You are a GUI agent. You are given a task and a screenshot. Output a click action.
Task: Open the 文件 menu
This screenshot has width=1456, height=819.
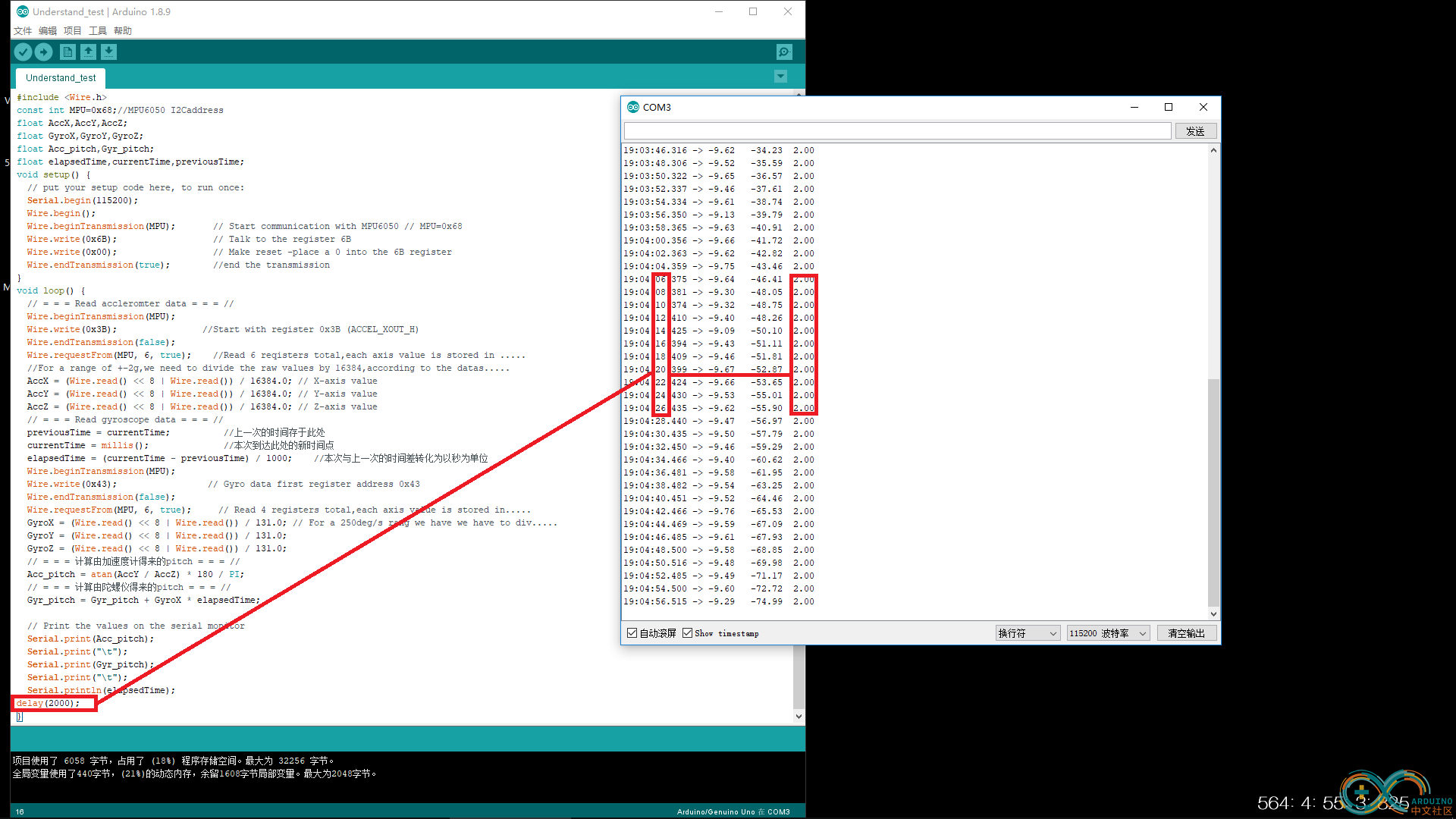(x=23, y=31)
